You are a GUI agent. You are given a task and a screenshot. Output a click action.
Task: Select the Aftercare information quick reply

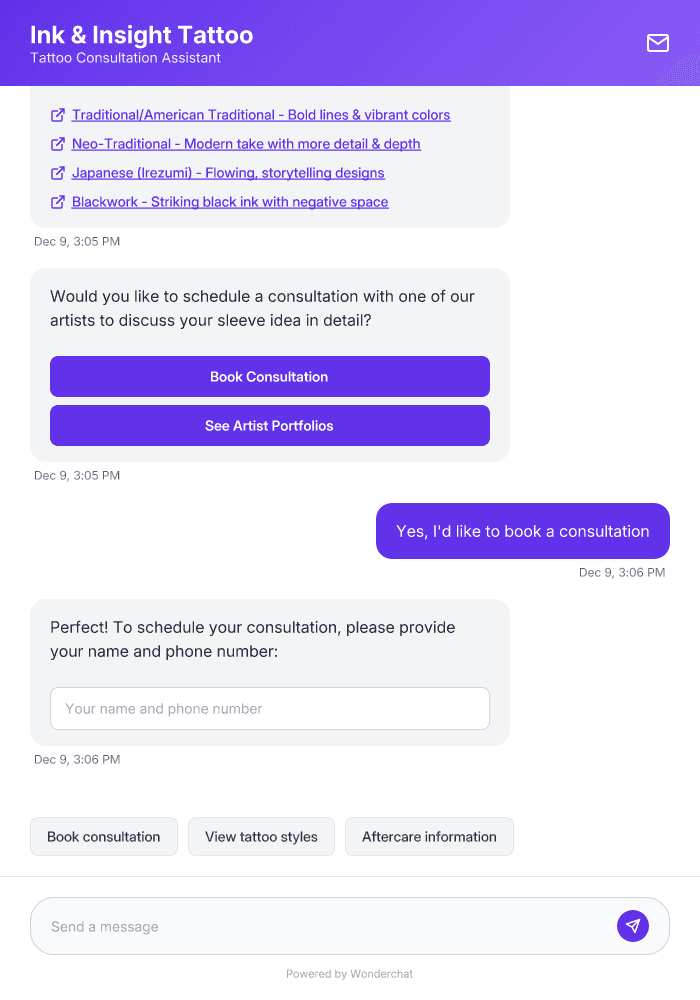(x=429, y=836)
